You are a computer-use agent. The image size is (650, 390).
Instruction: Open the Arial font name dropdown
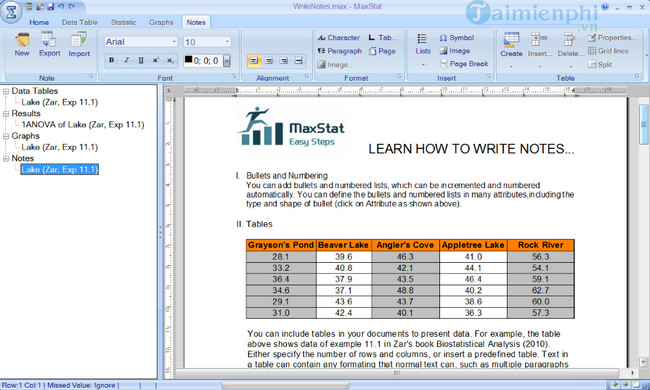click(x=174, y=42)
